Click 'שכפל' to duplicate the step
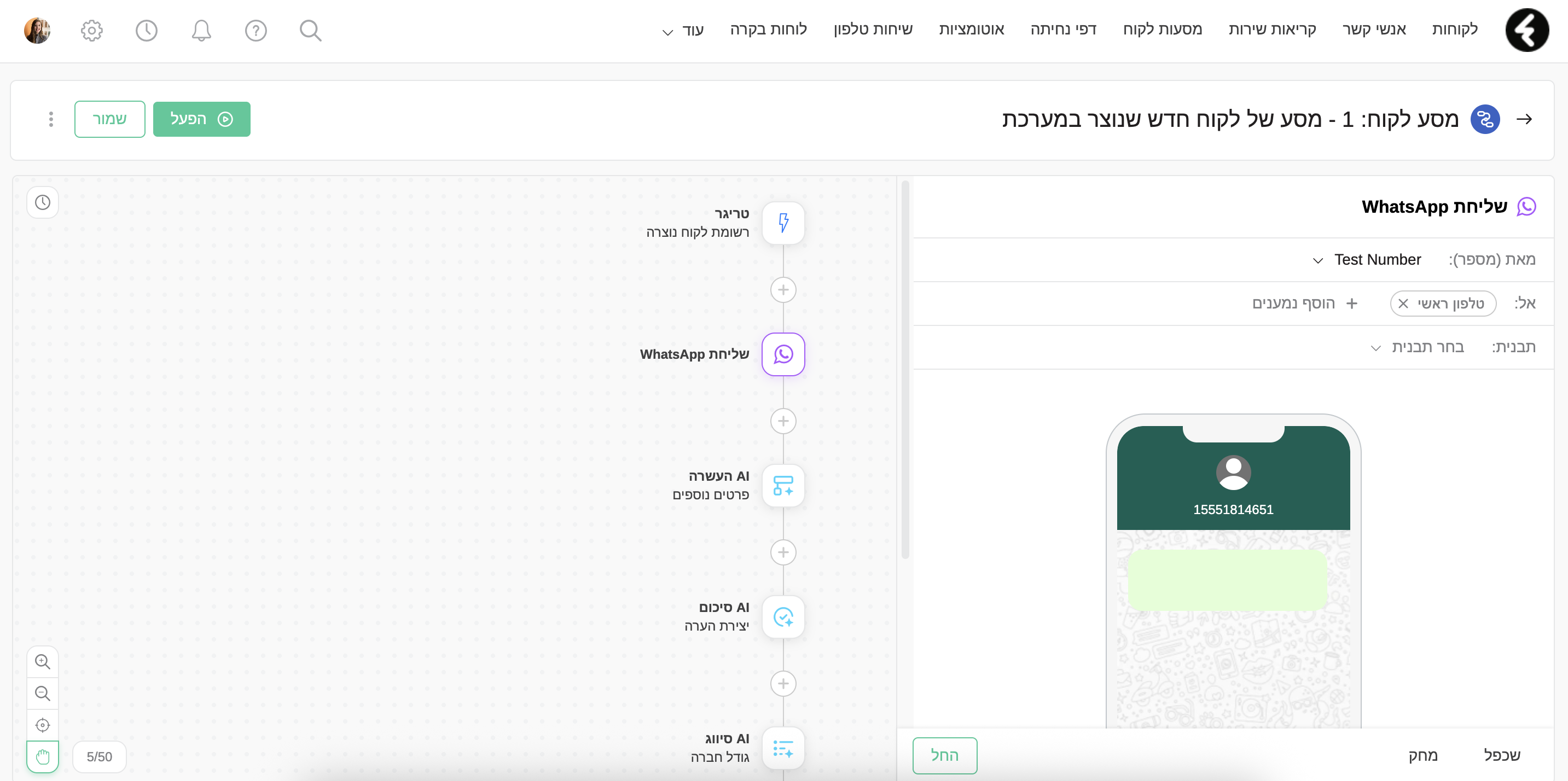 coord(1502,756)
